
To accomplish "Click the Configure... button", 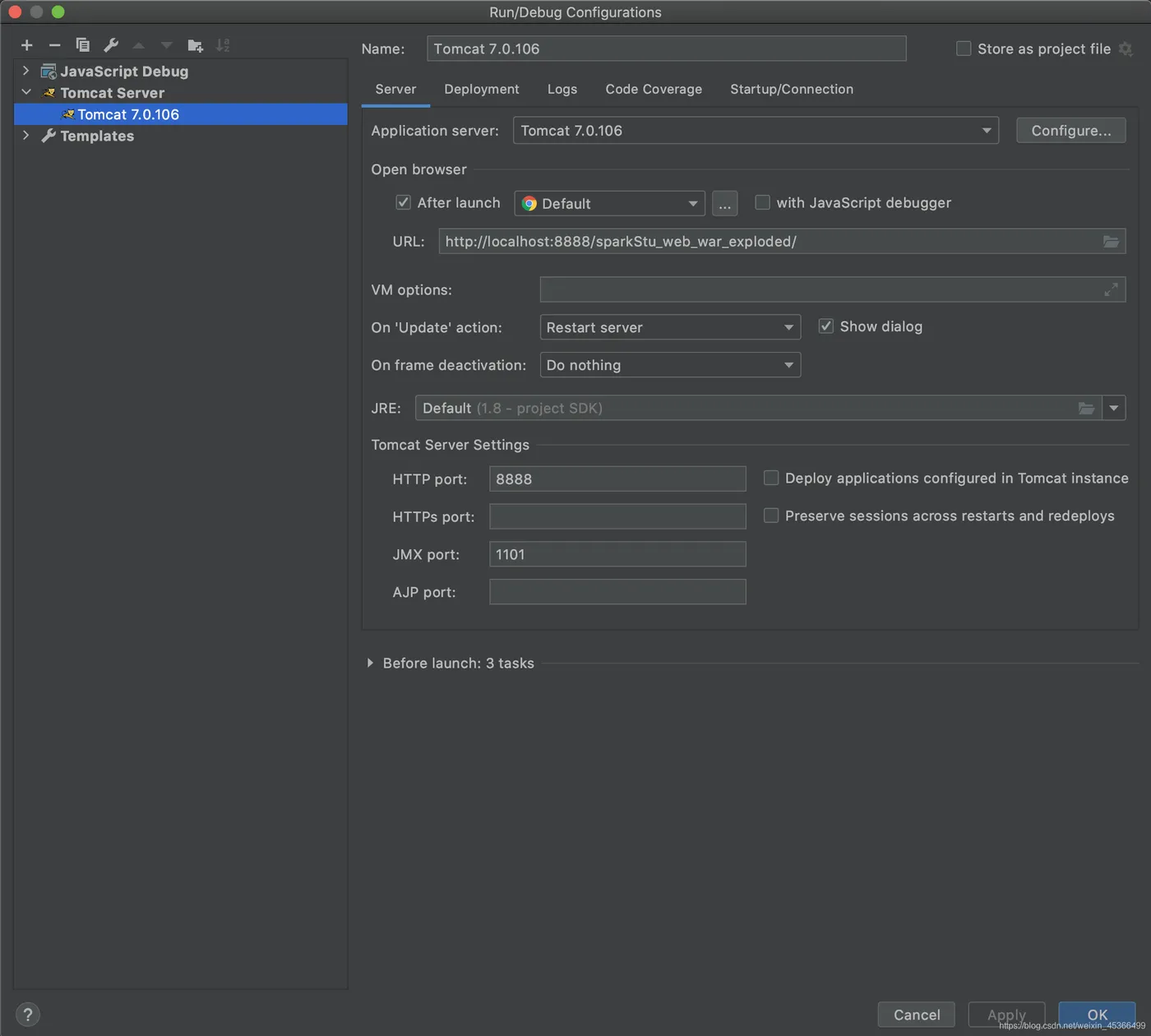I will pyautogui.click(x=1071, y=130).
